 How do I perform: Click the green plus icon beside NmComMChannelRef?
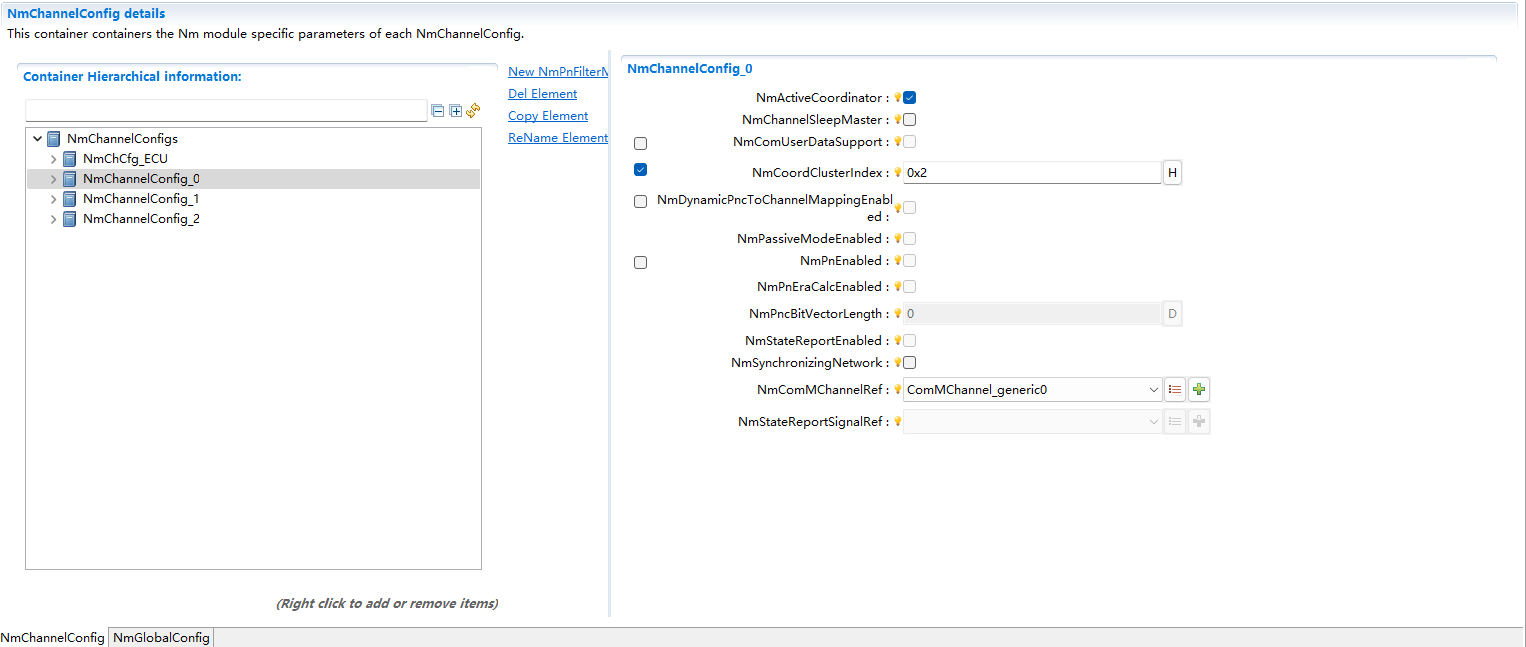tap(1199, 390)
